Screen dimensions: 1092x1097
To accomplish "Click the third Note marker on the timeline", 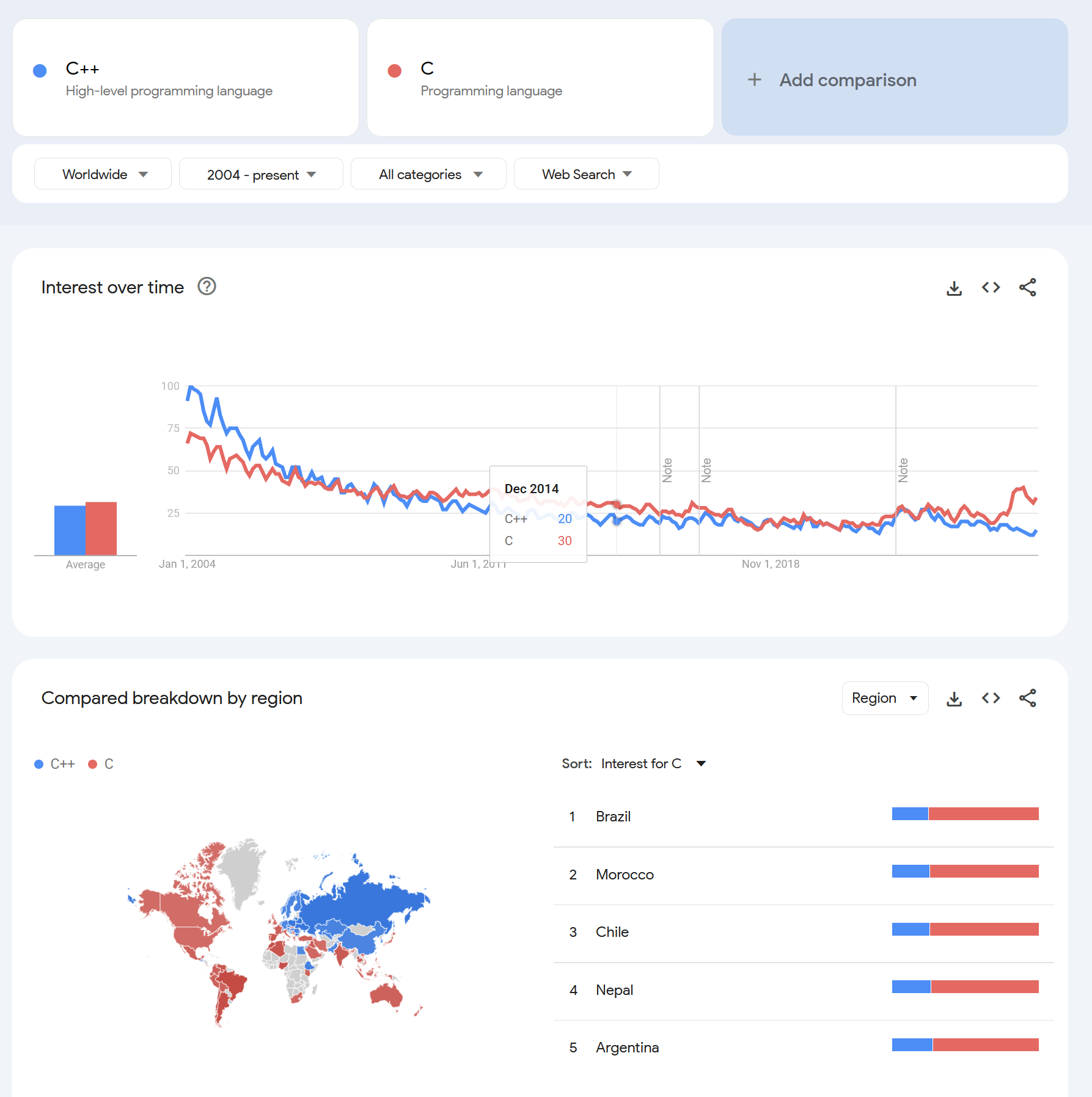I will click(x=903, y=470).
